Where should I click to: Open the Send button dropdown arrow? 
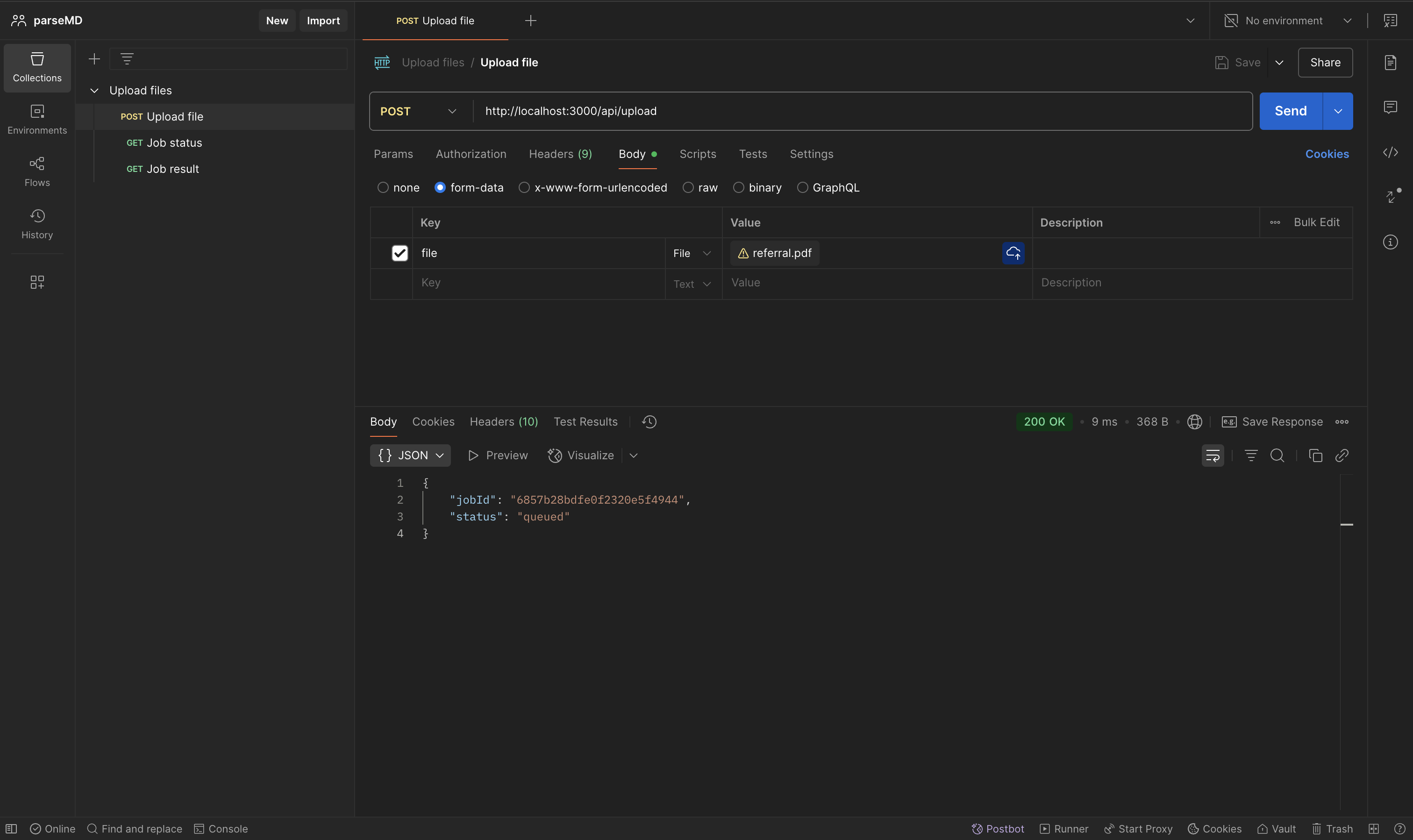point(1338,111)
